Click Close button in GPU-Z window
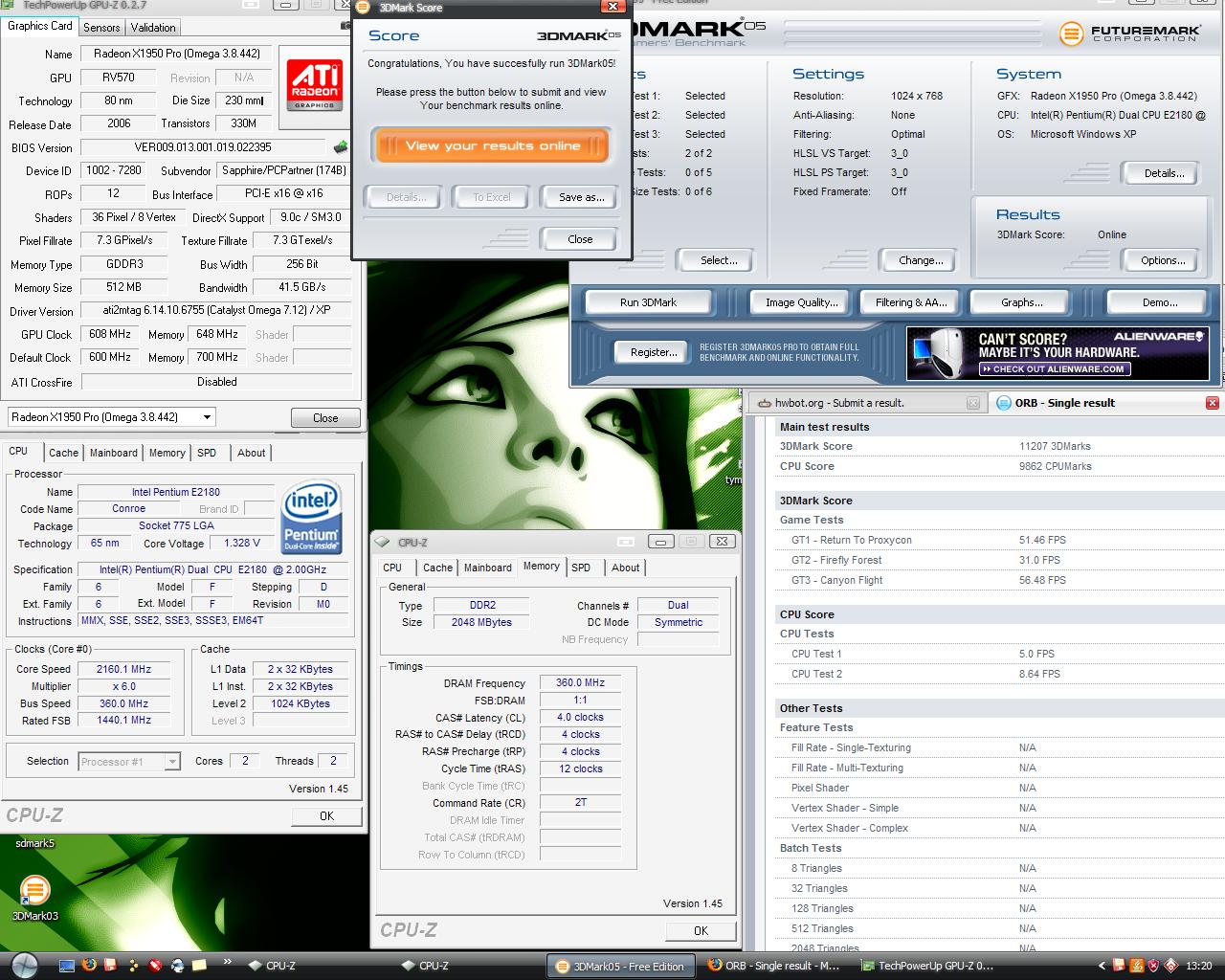This screenshot has width=1225, height=980. [325, 417]
